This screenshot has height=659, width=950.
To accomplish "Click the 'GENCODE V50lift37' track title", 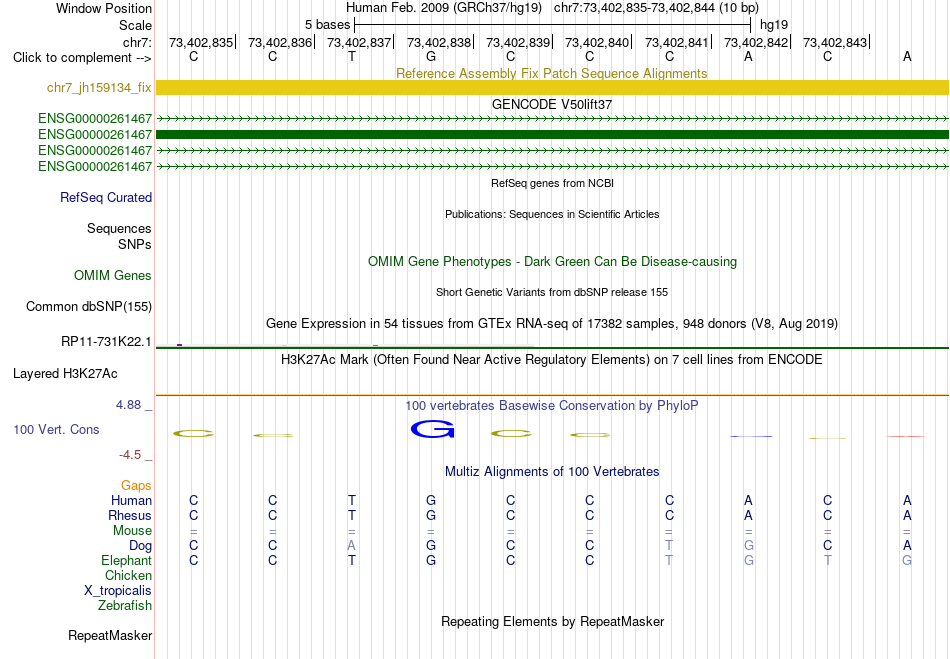I will click(x=551, y=104).
